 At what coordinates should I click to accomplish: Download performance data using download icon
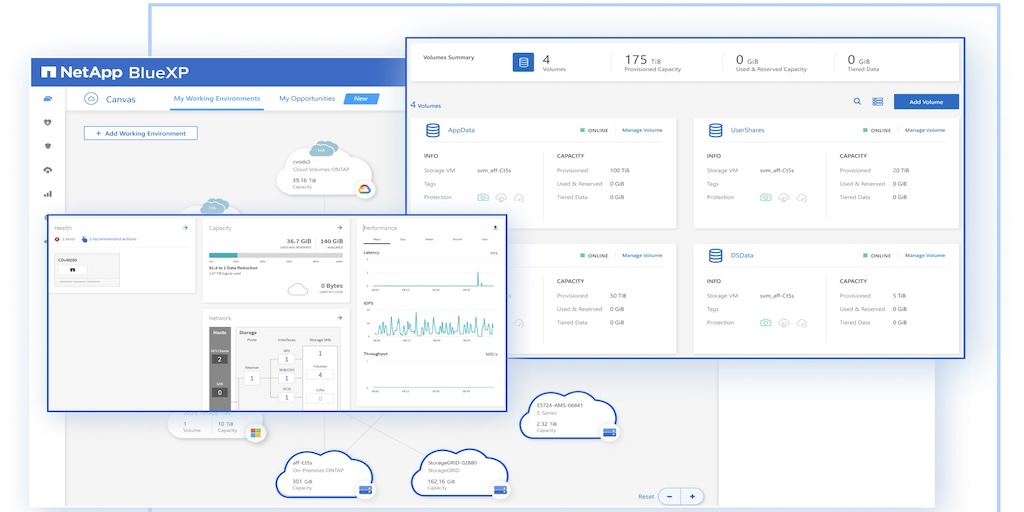tap(496, 228)
